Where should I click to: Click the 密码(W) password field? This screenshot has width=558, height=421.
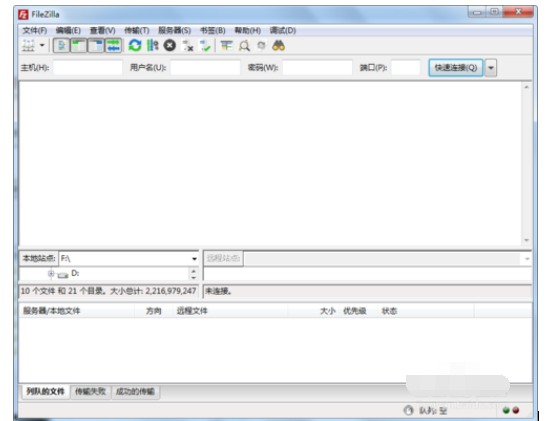317,68
